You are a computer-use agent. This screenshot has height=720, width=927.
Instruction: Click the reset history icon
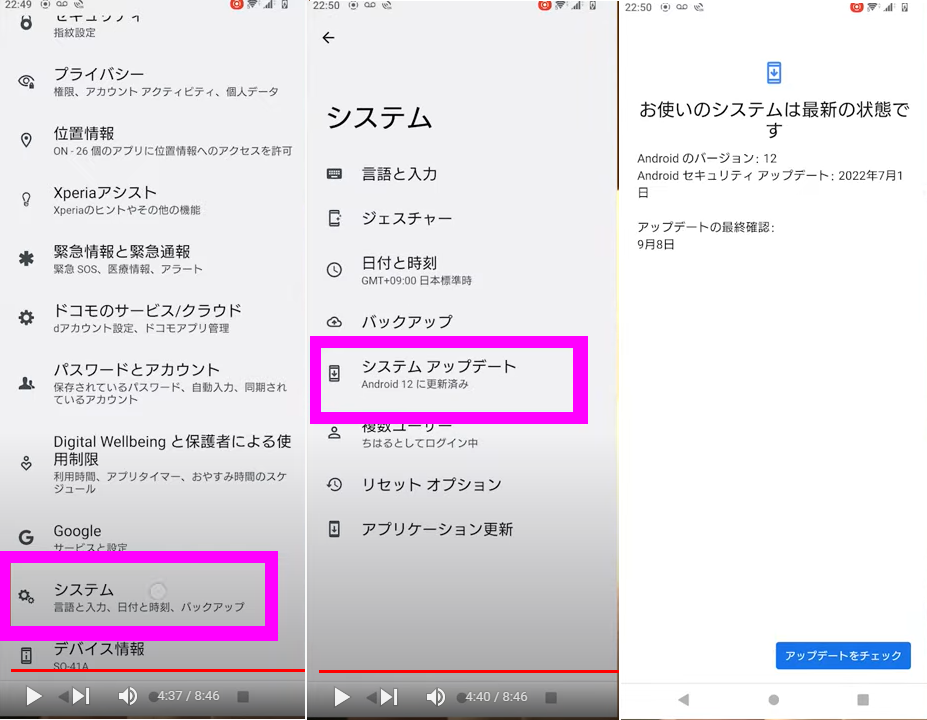click(334, 485)
